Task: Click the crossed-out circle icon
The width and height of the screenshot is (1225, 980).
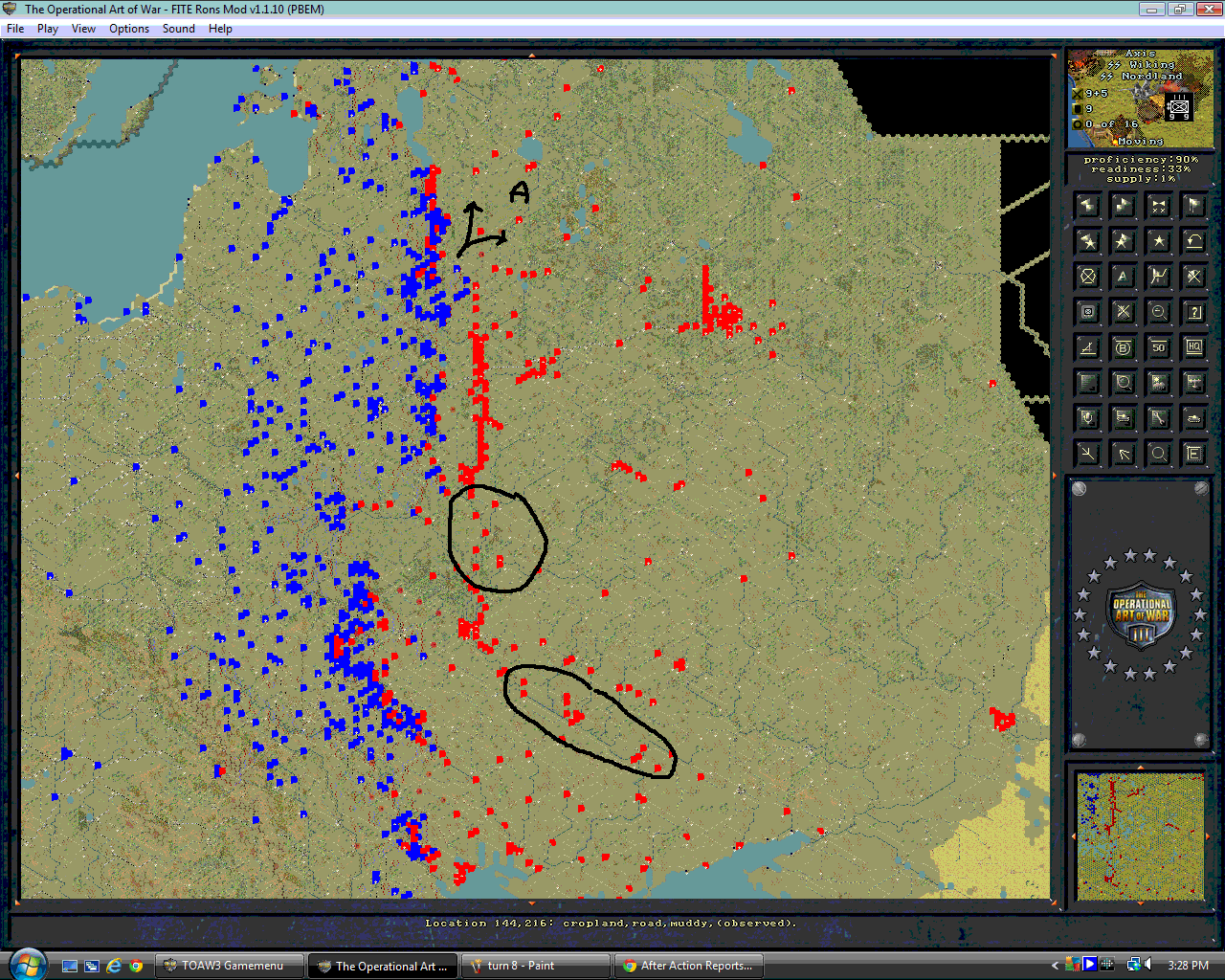Action: [x=1194, y=277]
